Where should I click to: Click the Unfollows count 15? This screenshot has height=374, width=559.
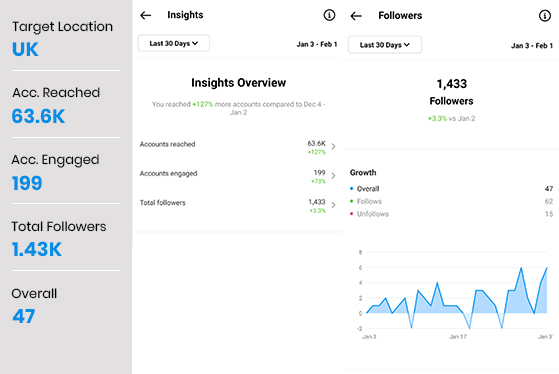(x=549, y=214)
